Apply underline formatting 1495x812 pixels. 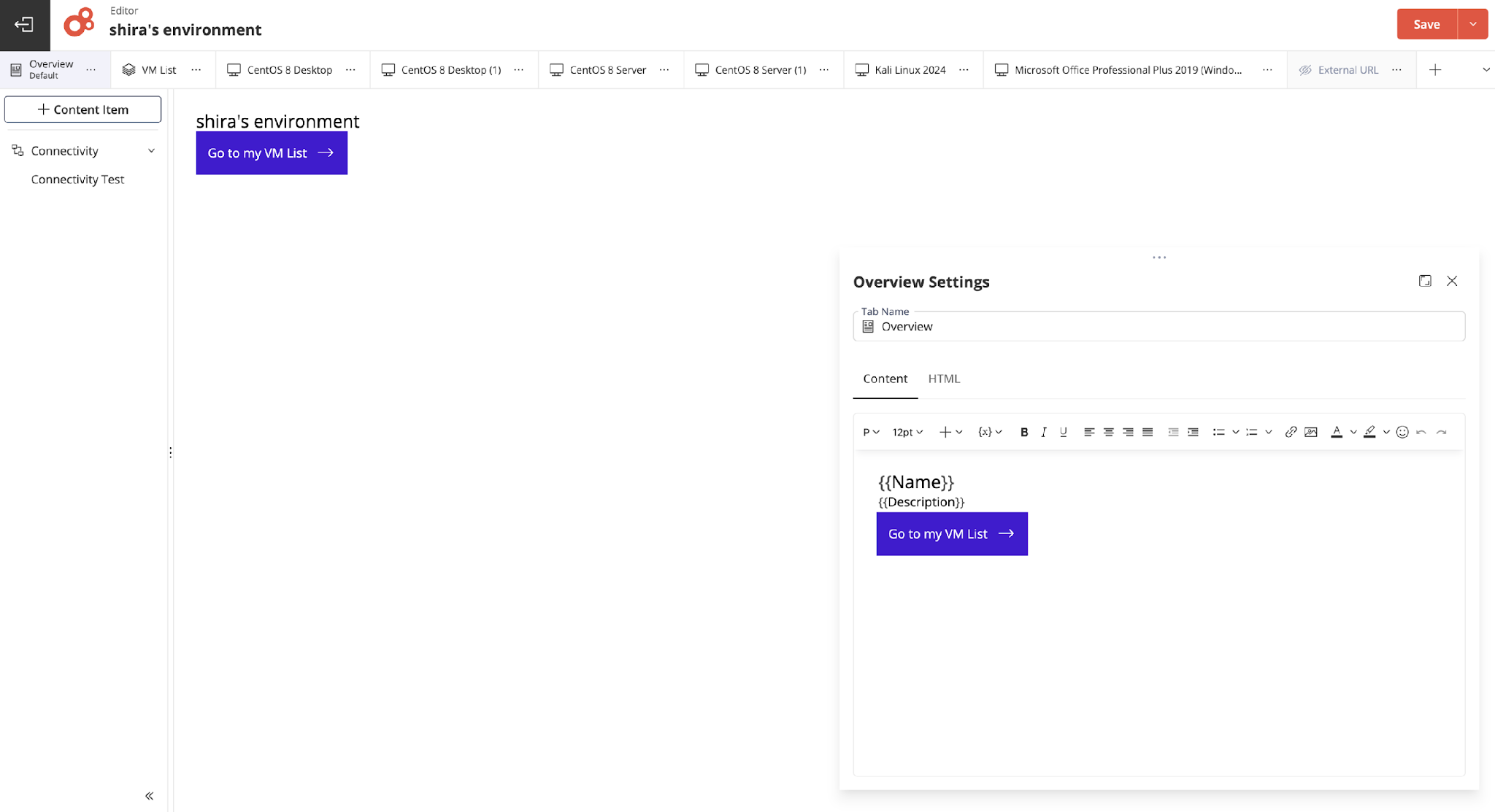[x=1064, y=432]
